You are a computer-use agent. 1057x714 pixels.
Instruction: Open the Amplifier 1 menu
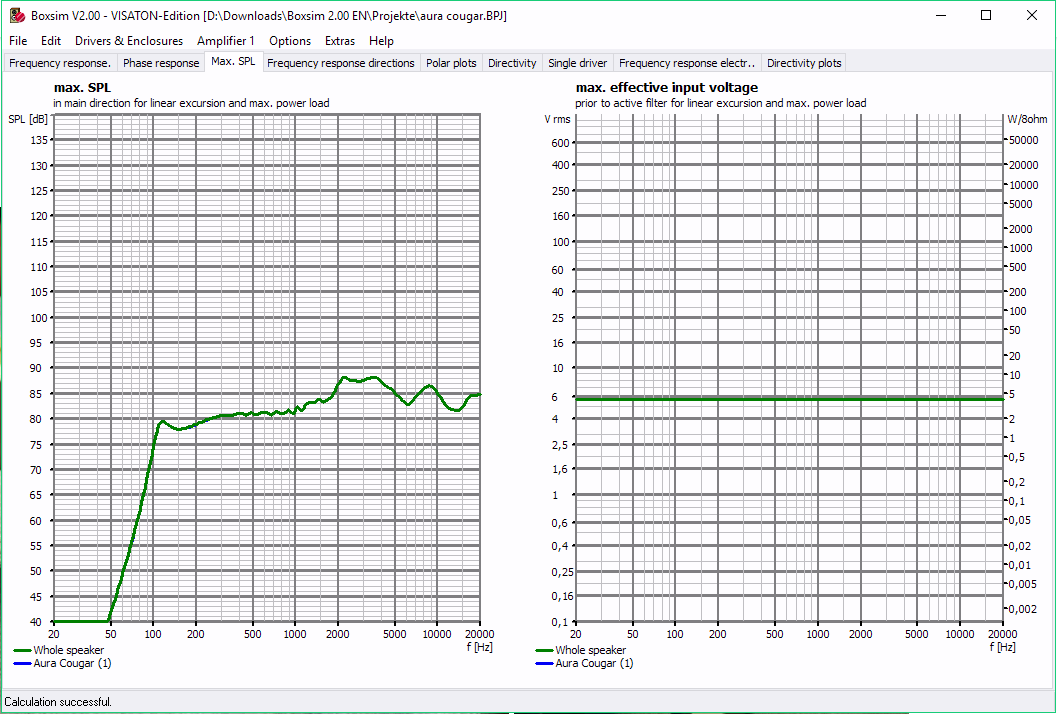pos(226,41)
